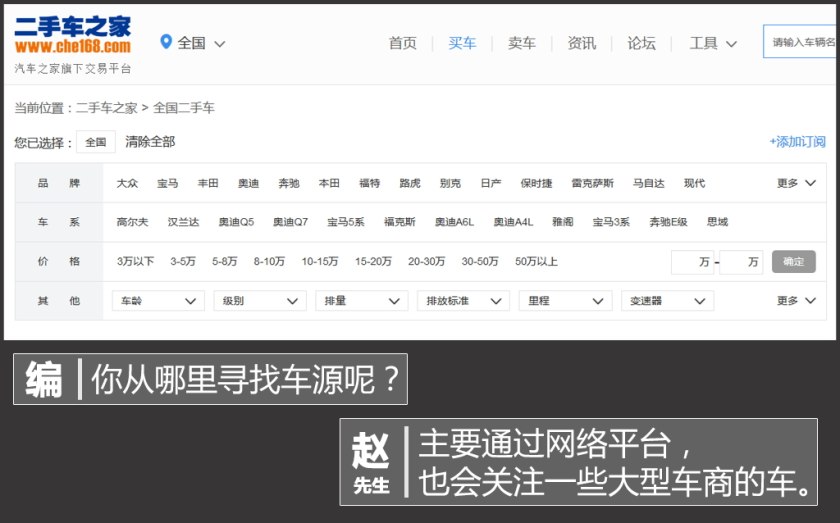Select car series 思域
This screenshot has height=523, width=840.
[x=717, y=222]
